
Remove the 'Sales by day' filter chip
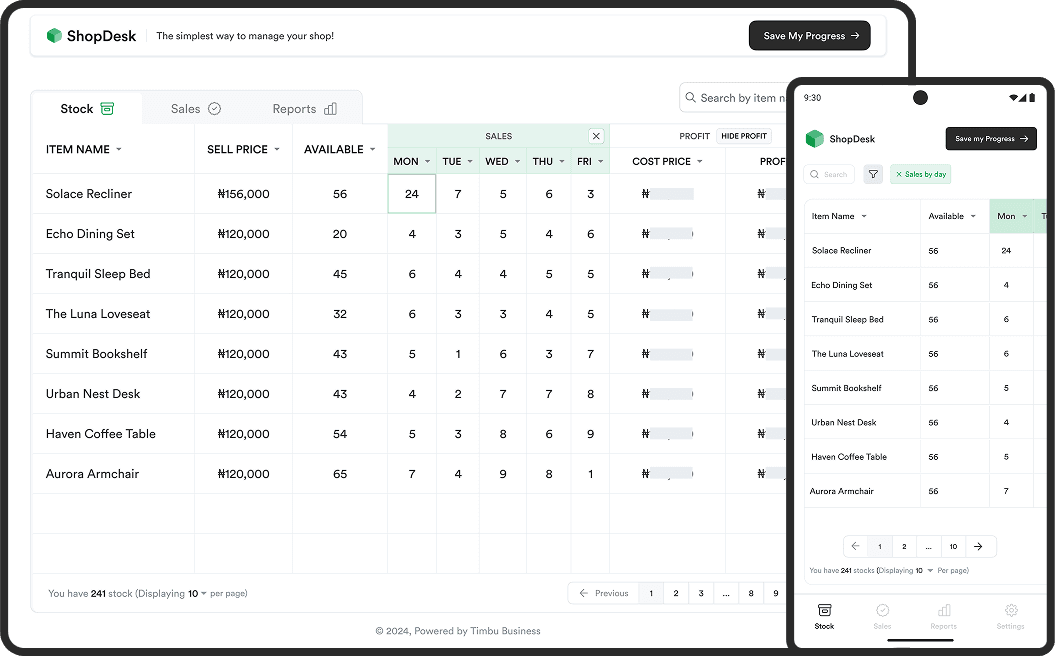(x=898, y=174)
